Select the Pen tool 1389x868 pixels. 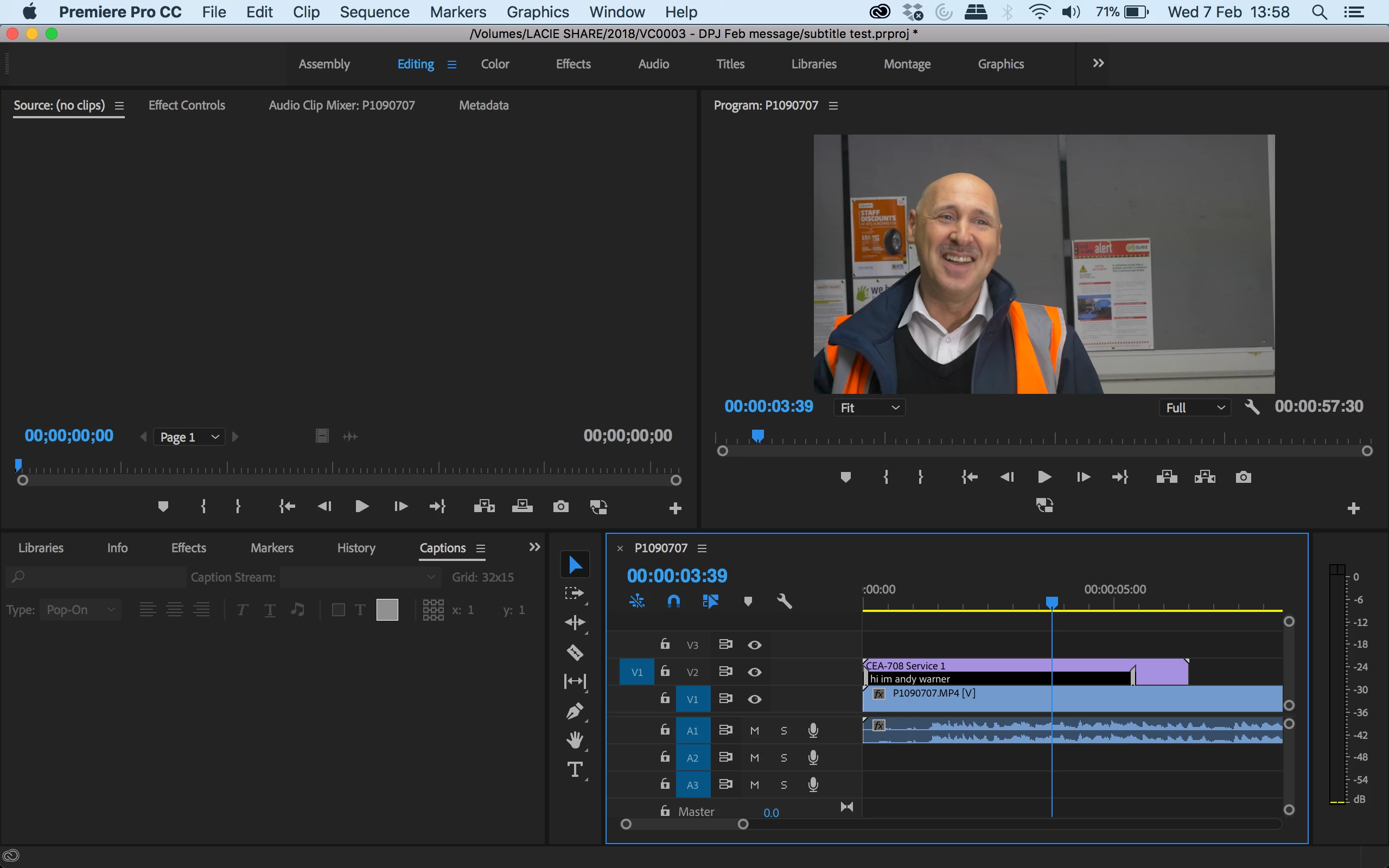click(575, 711)
